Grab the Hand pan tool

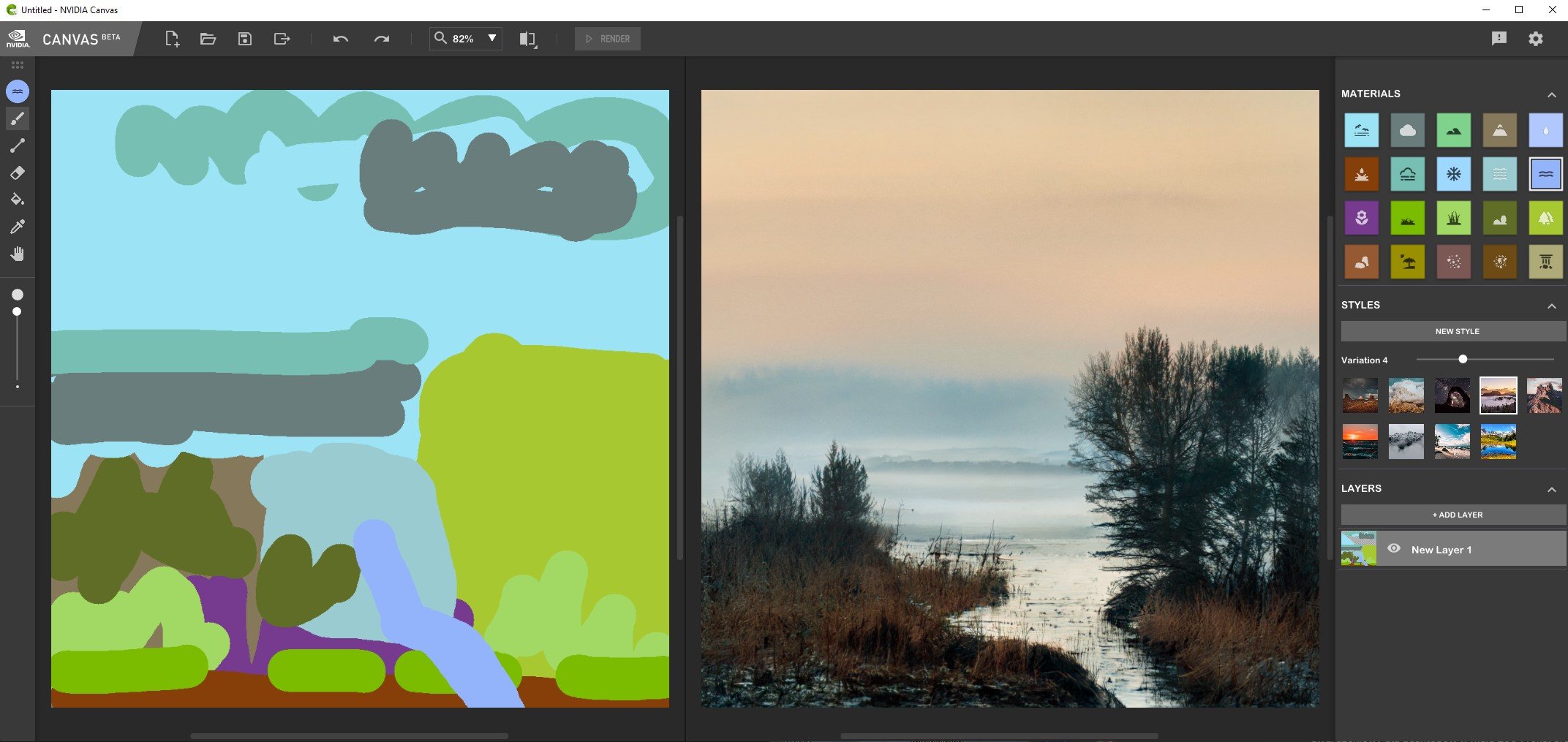(18, 254)
